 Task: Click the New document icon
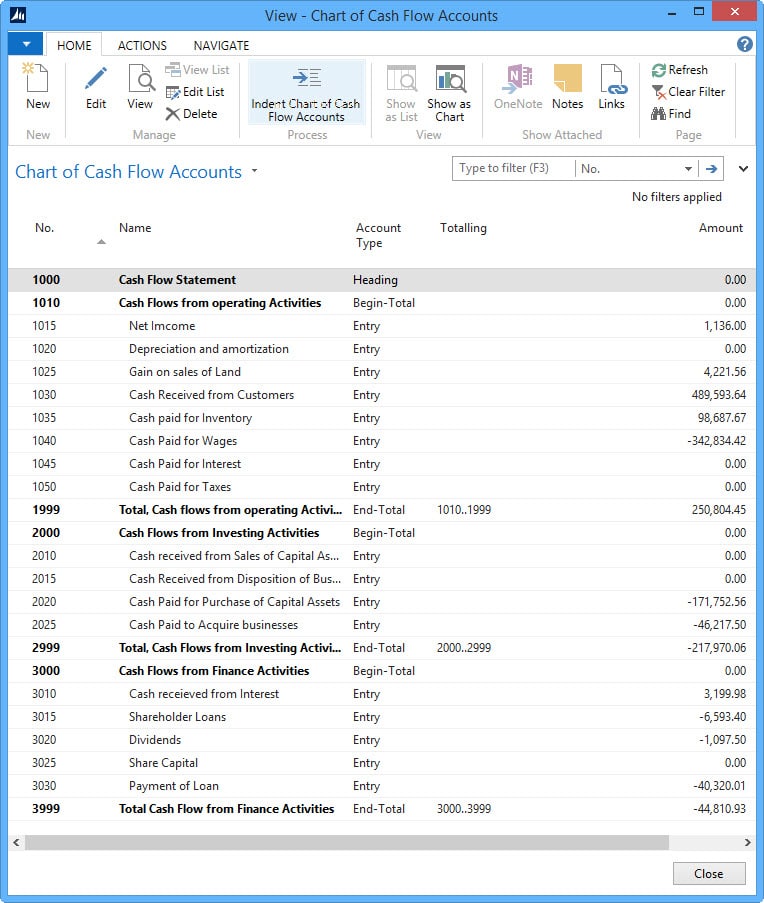click(37, 77)
